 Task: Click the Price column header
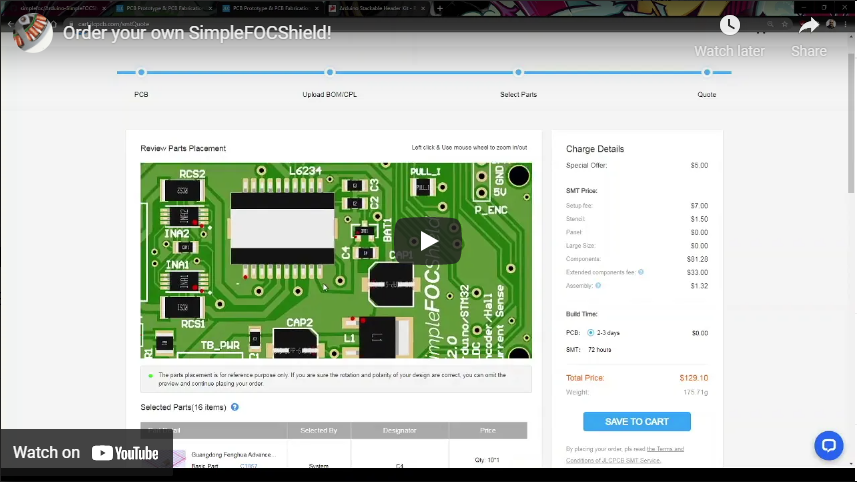pyautogui.click(x=488, y=431)
